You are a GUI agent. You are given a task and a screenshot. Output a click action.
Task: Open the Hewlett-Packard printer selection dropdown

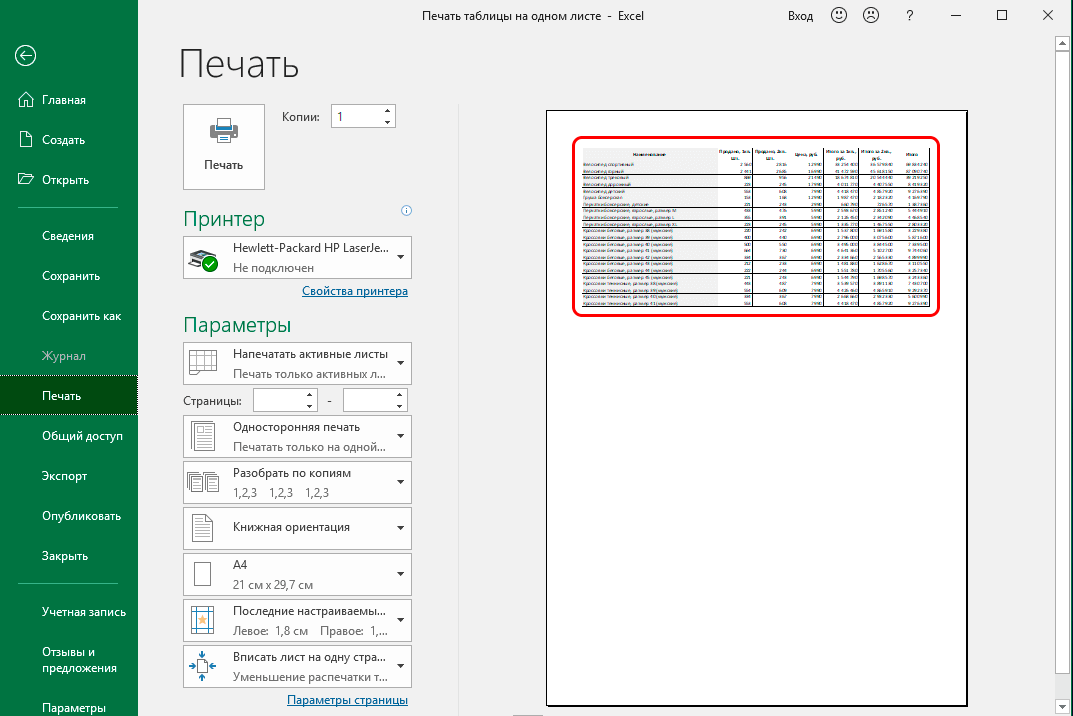click(x=298, y=257)
